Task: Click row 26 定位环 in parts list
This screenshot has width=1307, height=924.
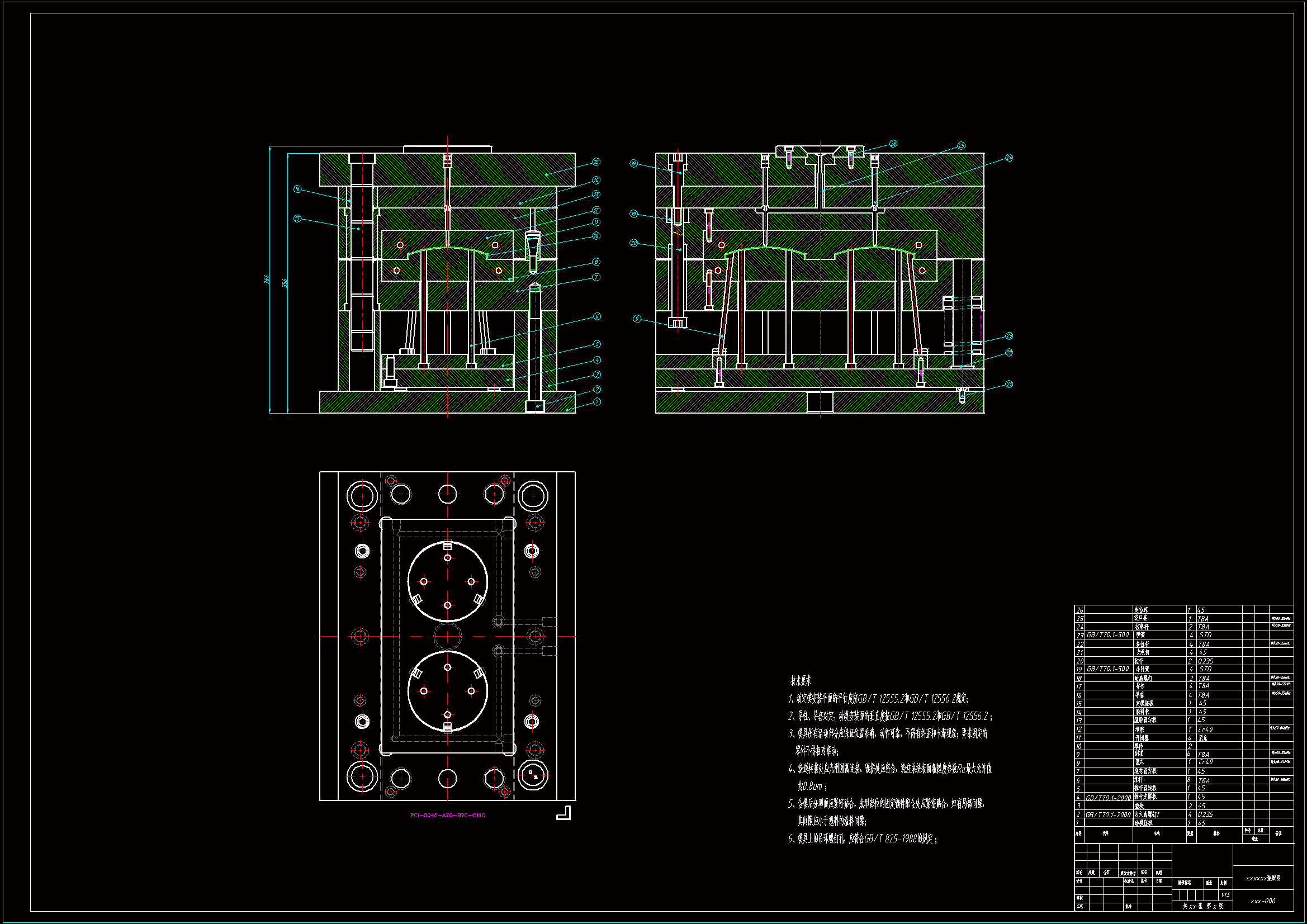Action: click(1141, 610)
